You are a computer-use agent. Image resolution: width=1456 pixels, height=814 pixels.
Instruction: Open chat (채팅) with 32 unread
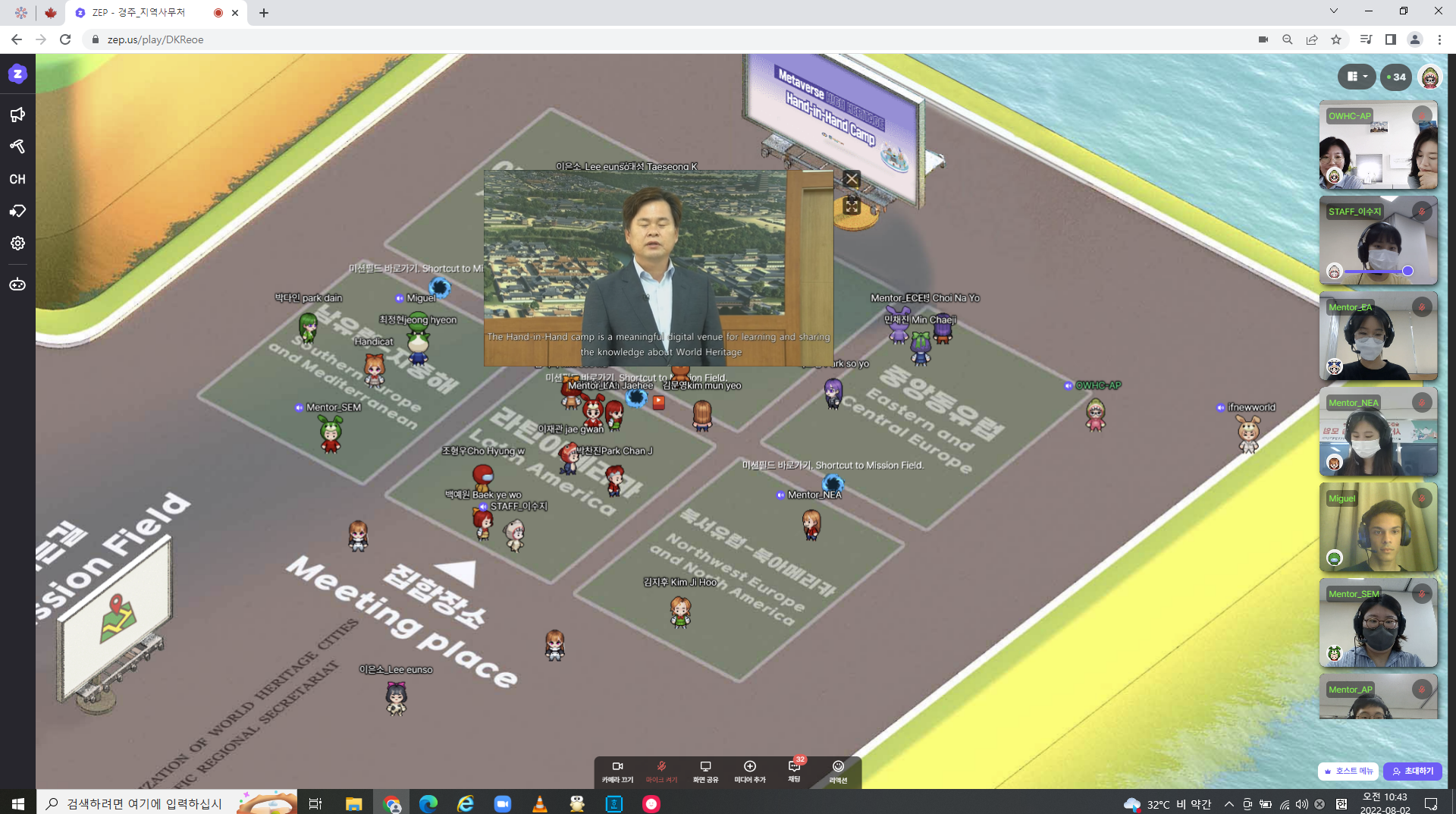point(794,771)
